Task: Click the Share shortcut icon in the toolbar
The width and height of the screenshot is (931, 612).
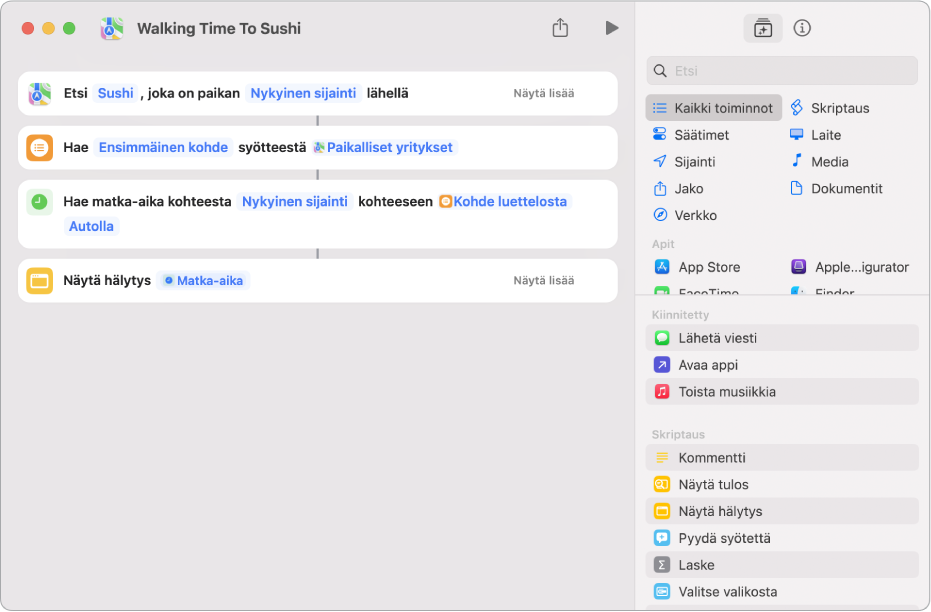Action: (x=560, y=28)
